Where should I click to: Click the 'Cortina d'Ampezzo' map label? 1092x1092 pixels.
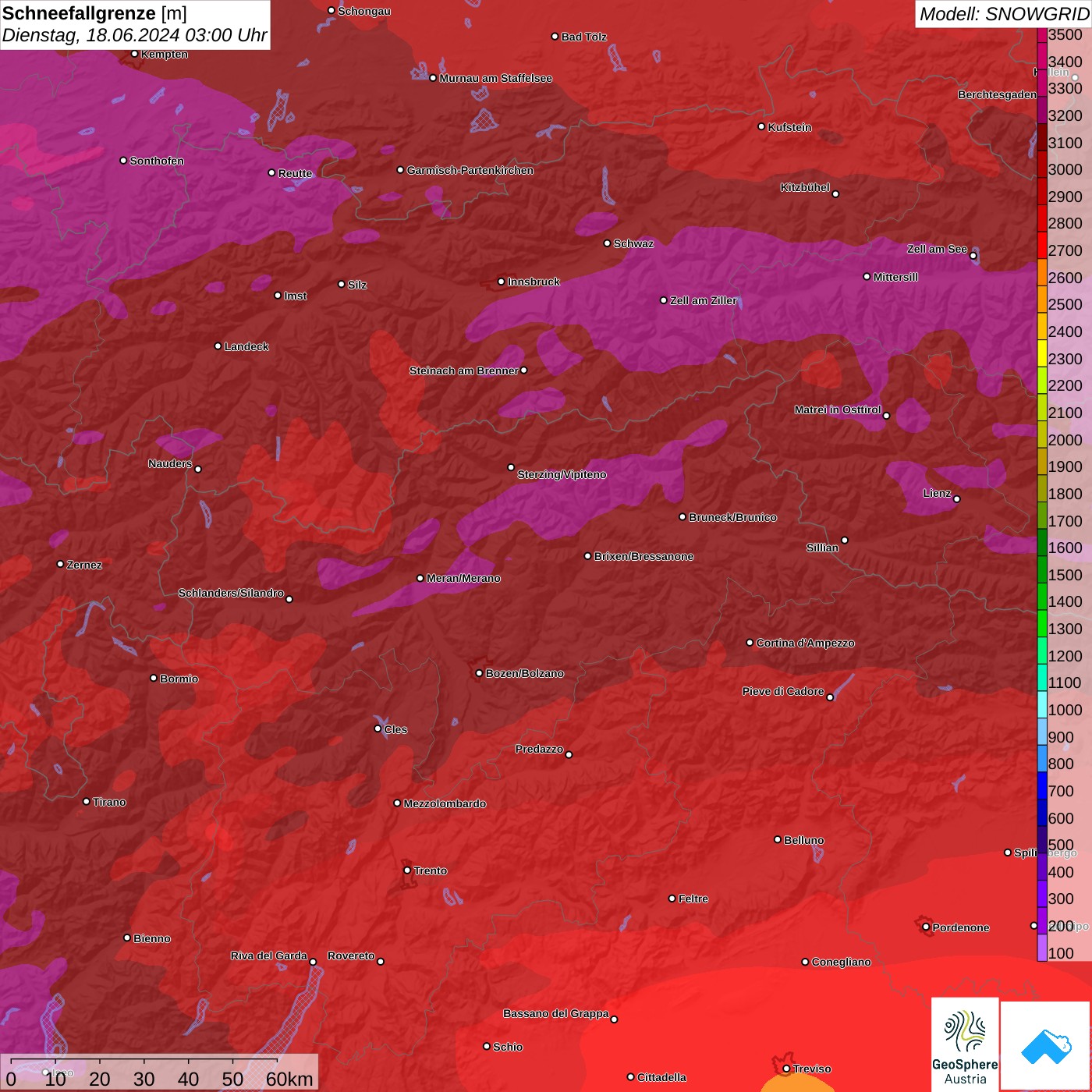(x=805, y=643)
